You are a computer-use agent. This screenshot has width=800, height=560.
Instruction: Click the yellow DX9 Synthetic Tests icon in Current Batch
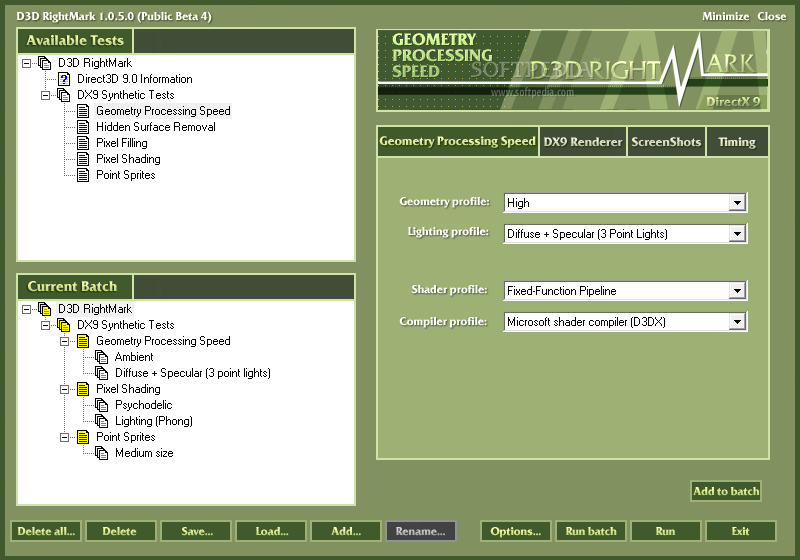(64, 325)
